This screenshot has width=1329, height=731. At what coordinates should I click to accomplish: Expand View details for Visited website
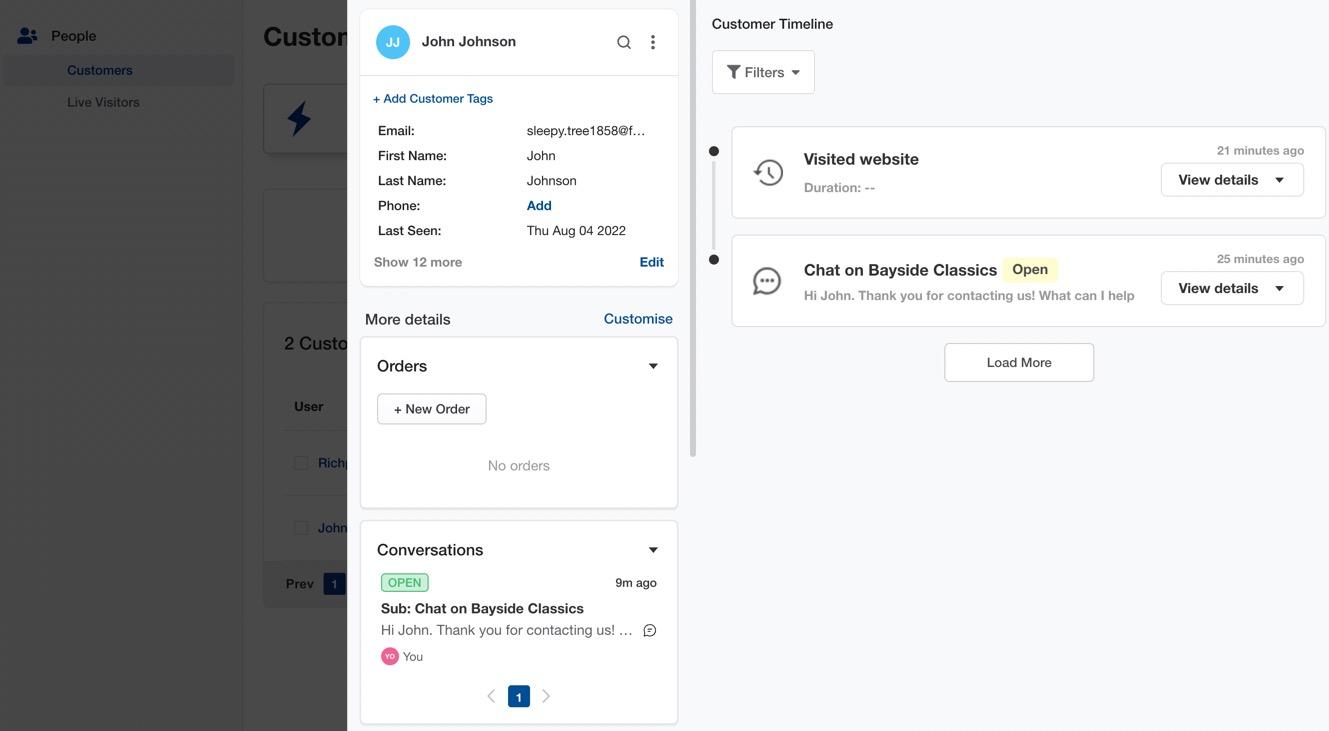(x=1231, y=180)
